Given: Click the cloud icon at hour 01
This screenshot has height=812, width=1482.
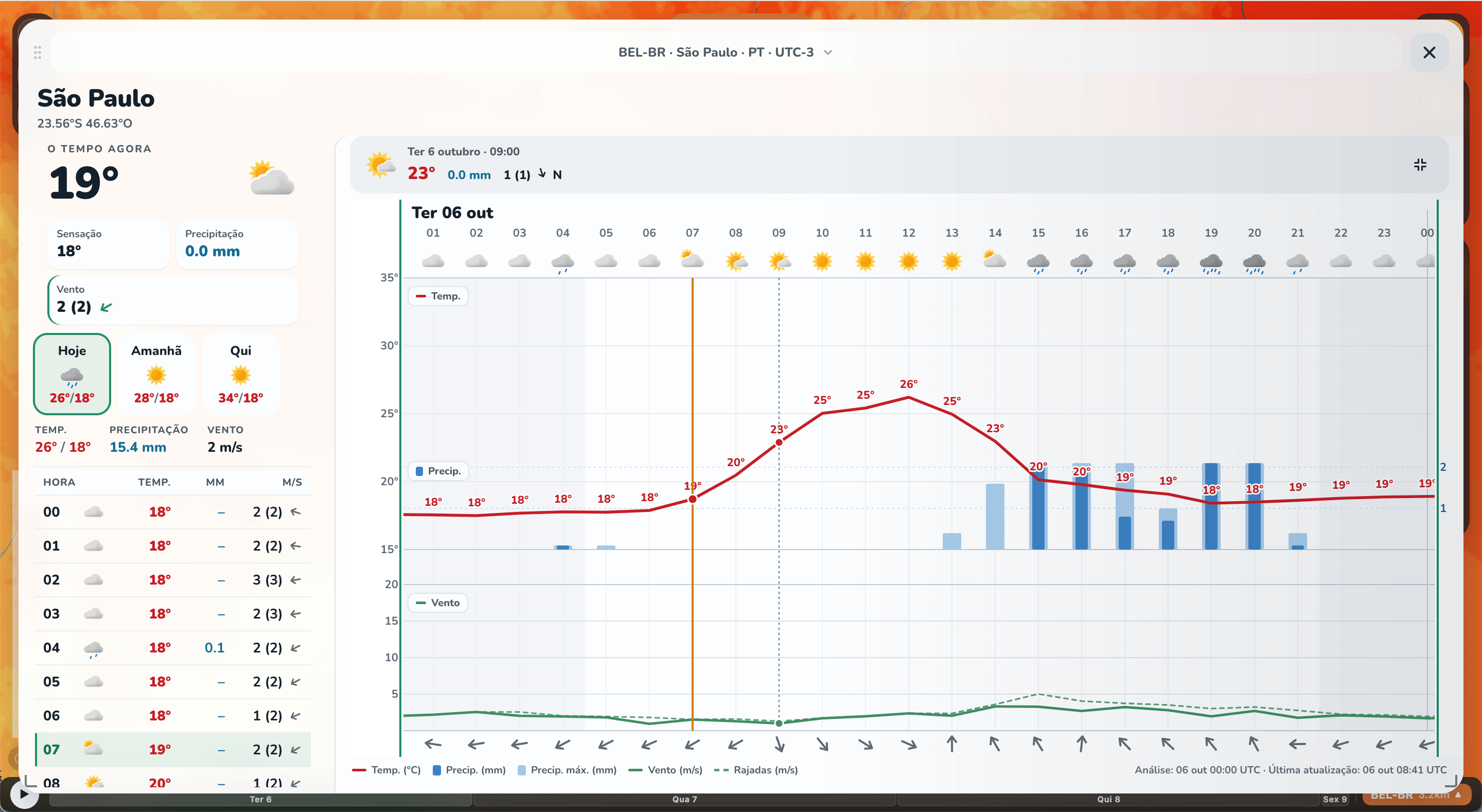Looking at the screenshot, I should [x=433, y=261].
